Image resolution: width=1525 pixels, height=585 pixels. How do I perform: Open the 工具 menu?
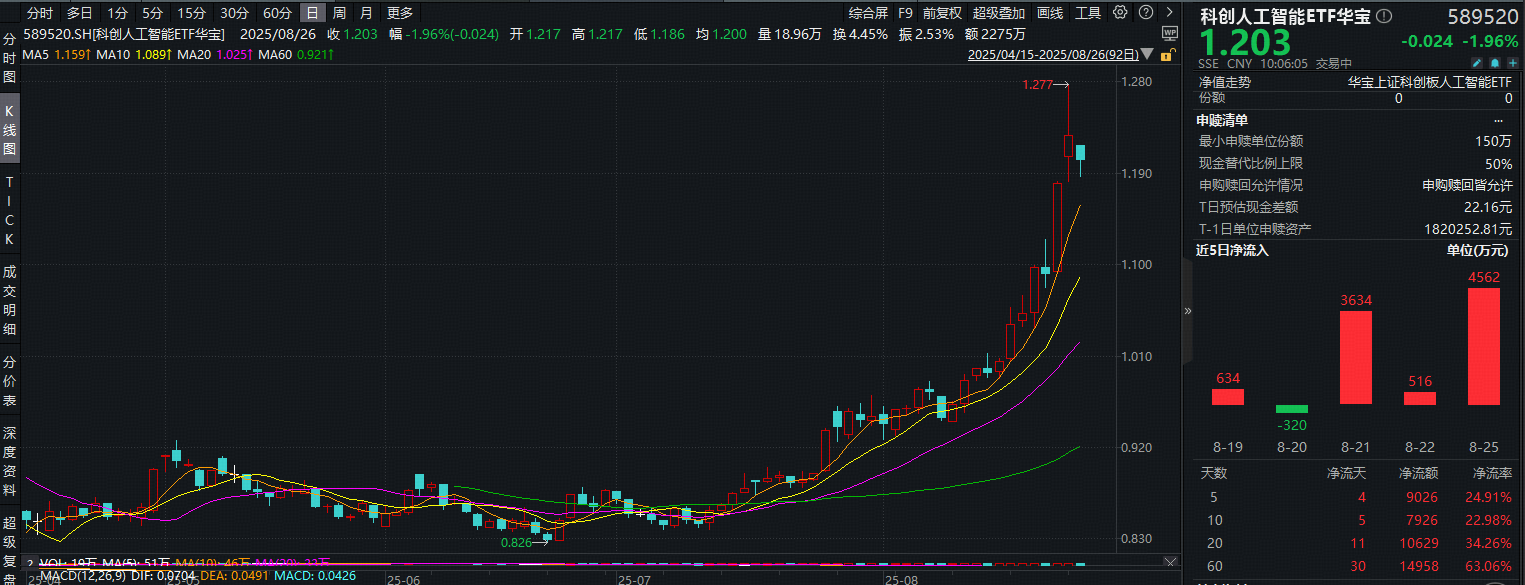(x=1088, y=13)
